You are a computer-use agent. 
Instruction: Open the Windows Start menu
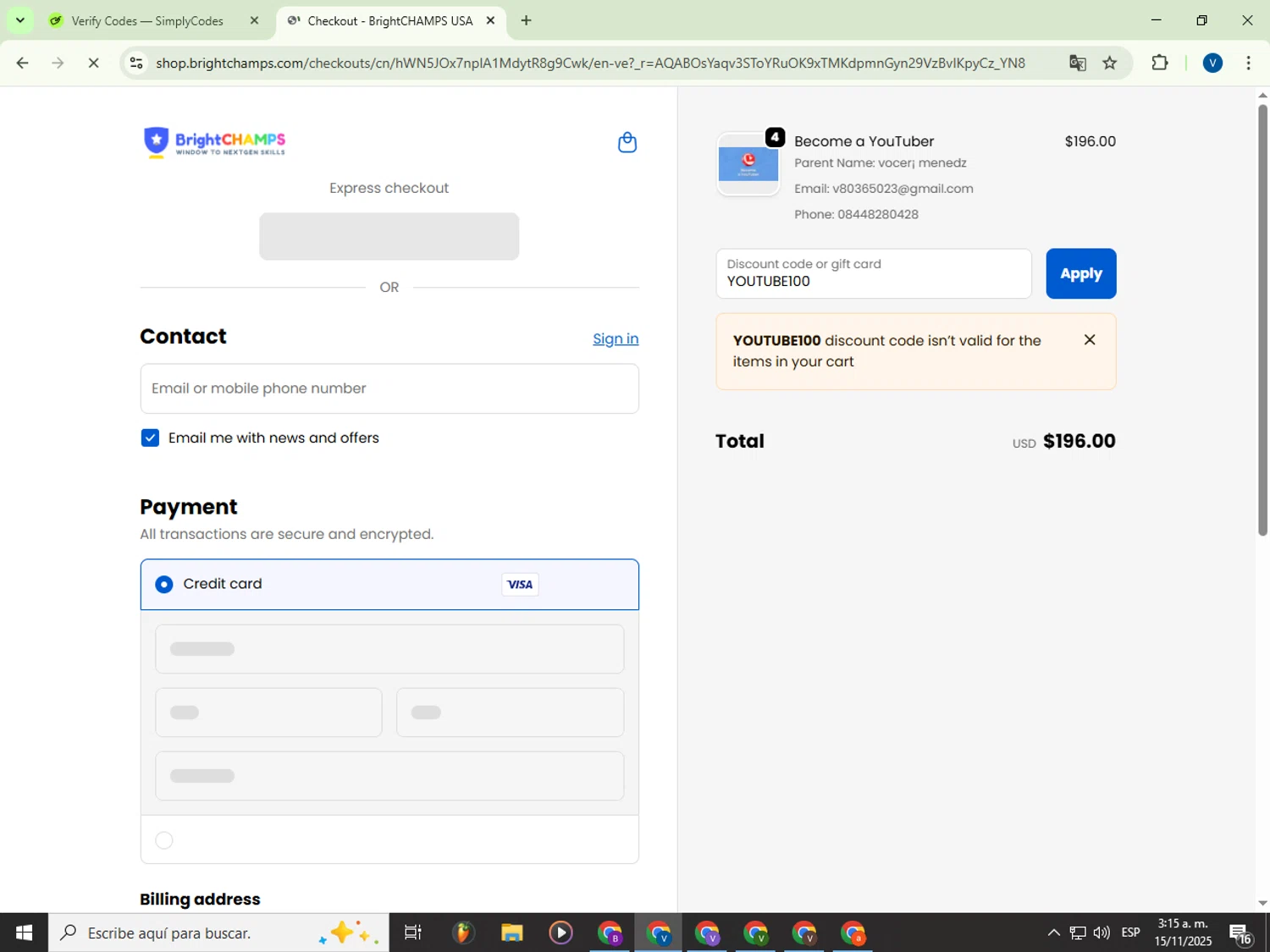(24, 933)
